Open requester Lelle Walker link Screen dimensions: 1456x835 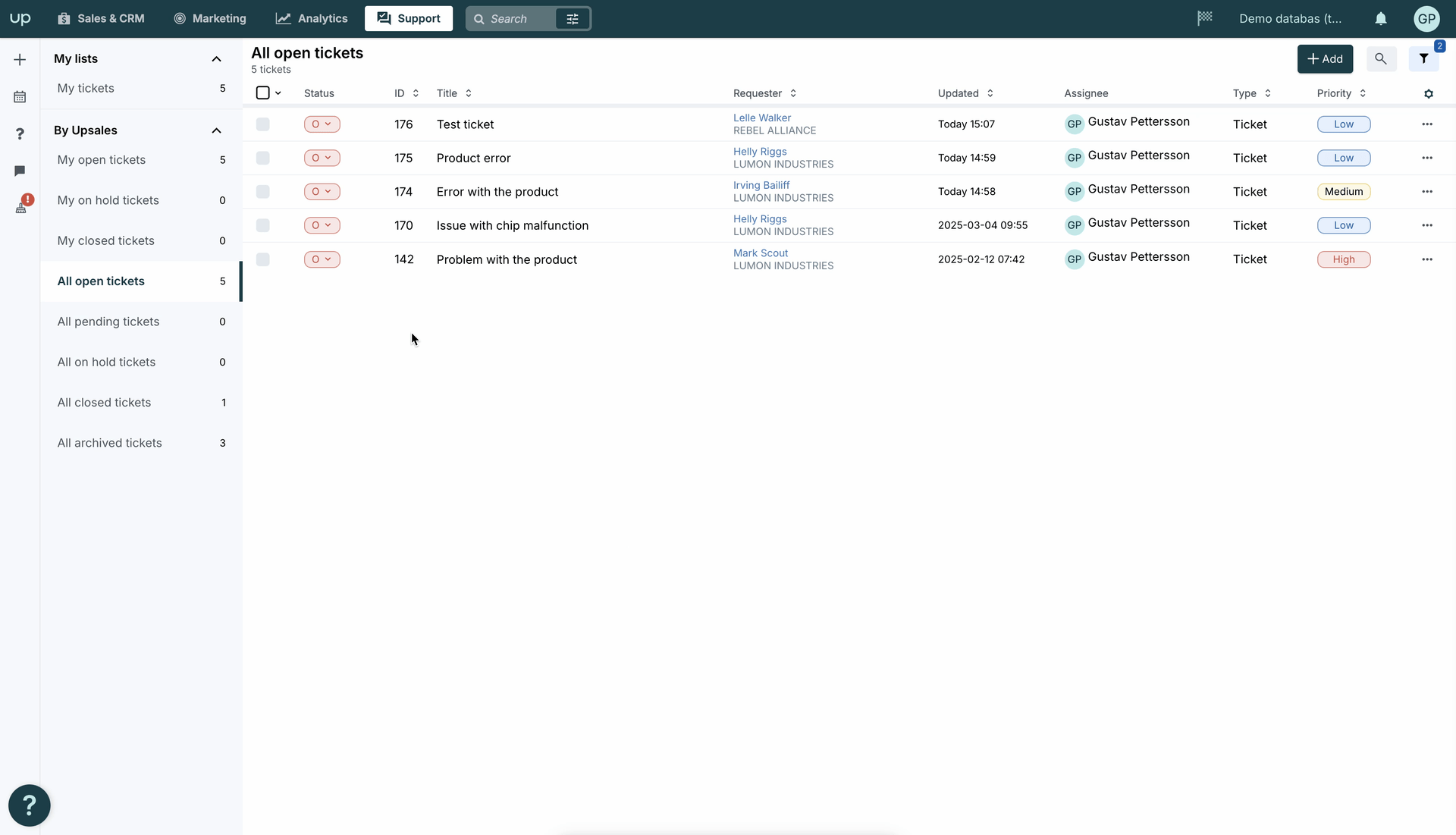point(761,118)
